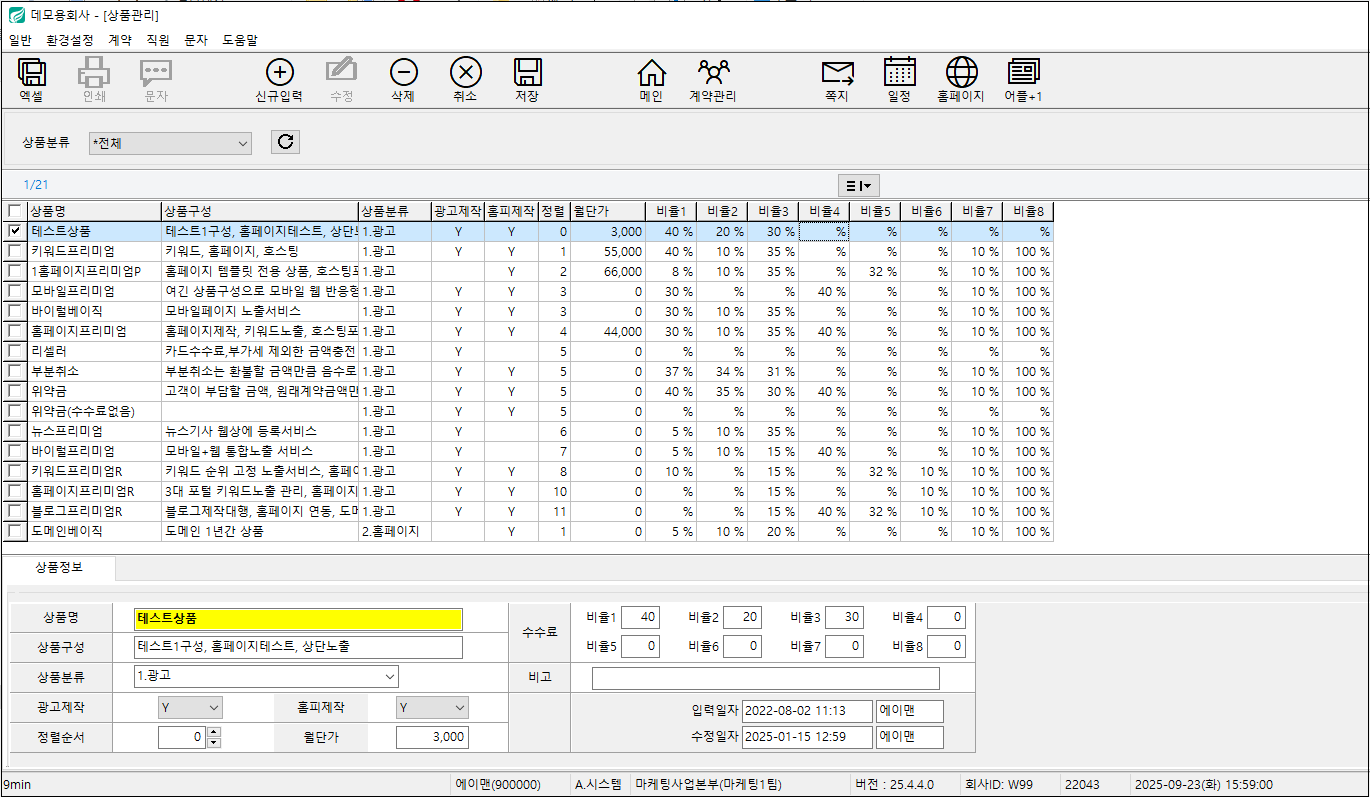The image size is (1370, 798).
Task: Toggle the select-all header checkbox
Action: pyautogui.click(x=14, y=211)
